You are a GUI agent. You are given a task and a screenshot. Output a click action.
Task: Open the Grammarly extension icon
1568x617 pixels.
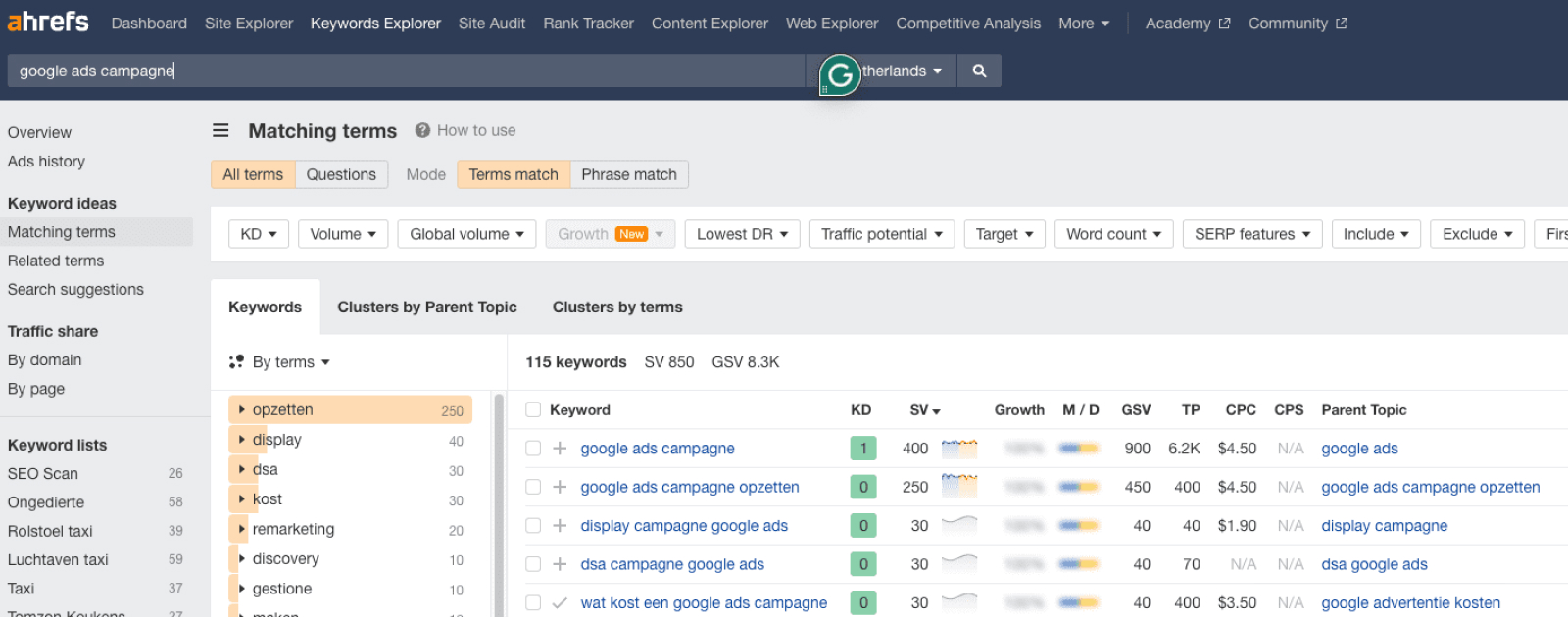(840, 74)
